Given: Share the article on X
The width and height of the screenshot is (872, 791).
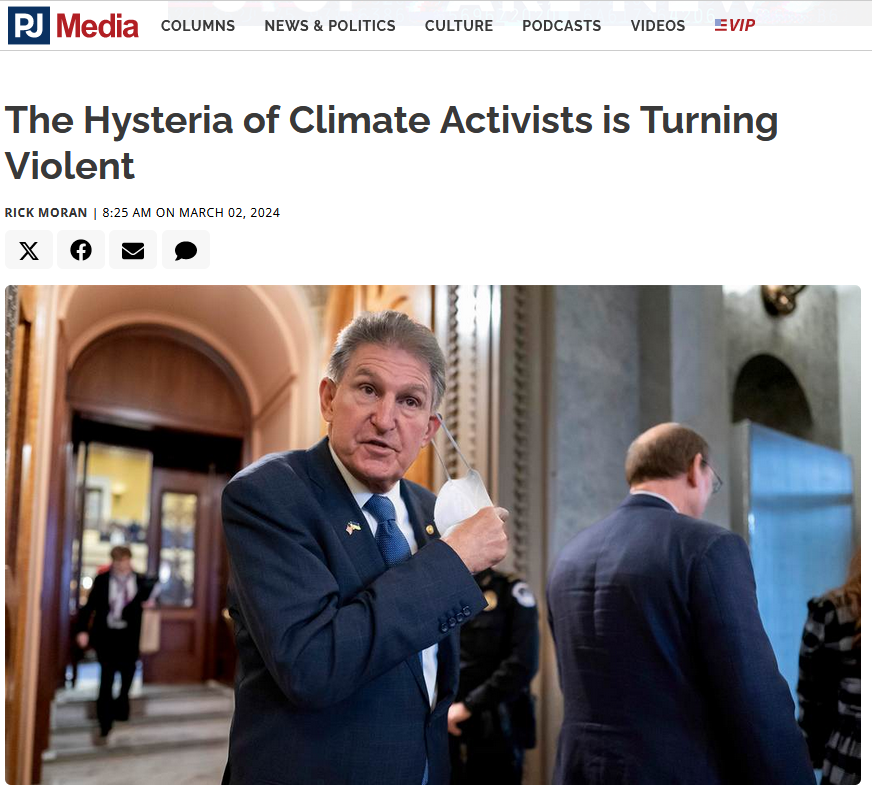Looking at the screenshot, I should (29, 250).
